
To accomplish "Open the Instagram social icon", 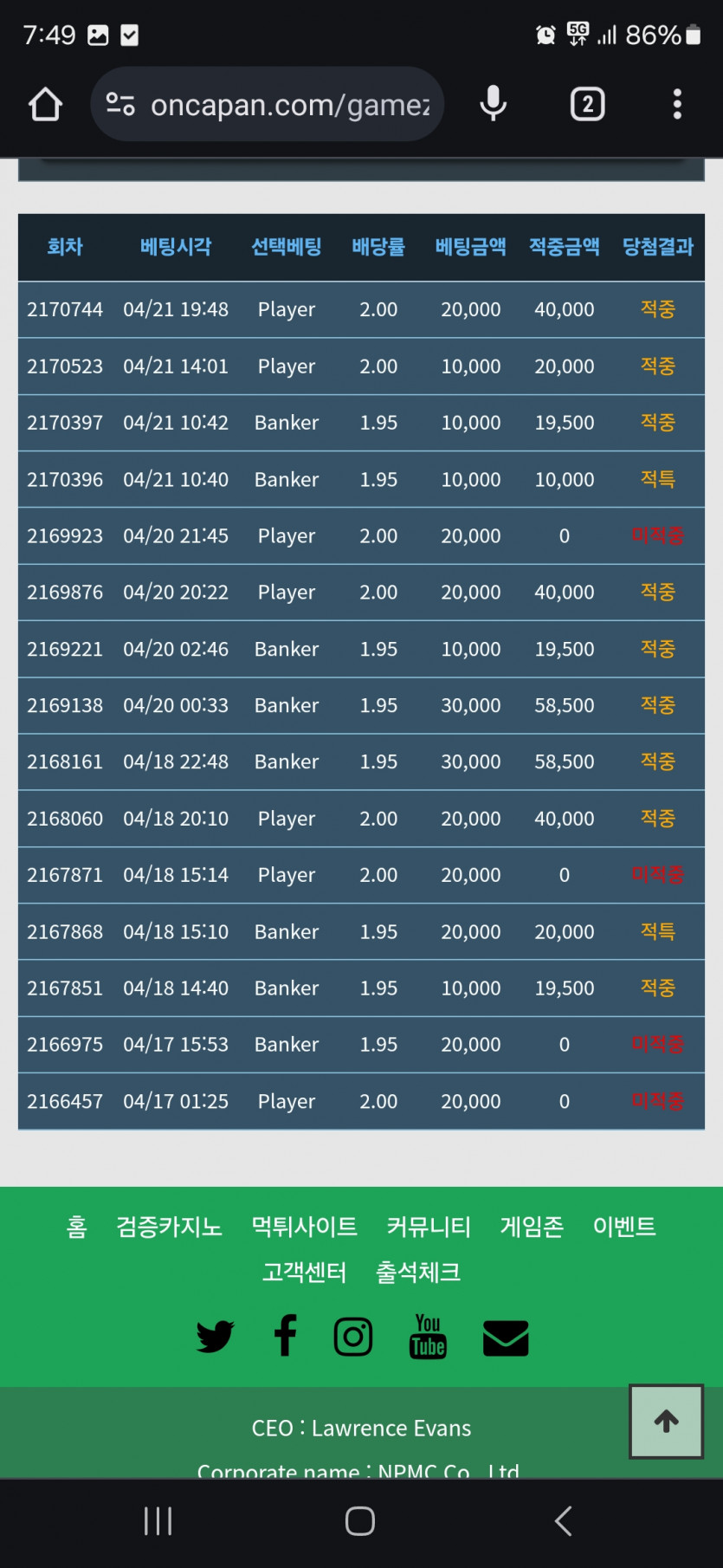I will coord(353,1337).
